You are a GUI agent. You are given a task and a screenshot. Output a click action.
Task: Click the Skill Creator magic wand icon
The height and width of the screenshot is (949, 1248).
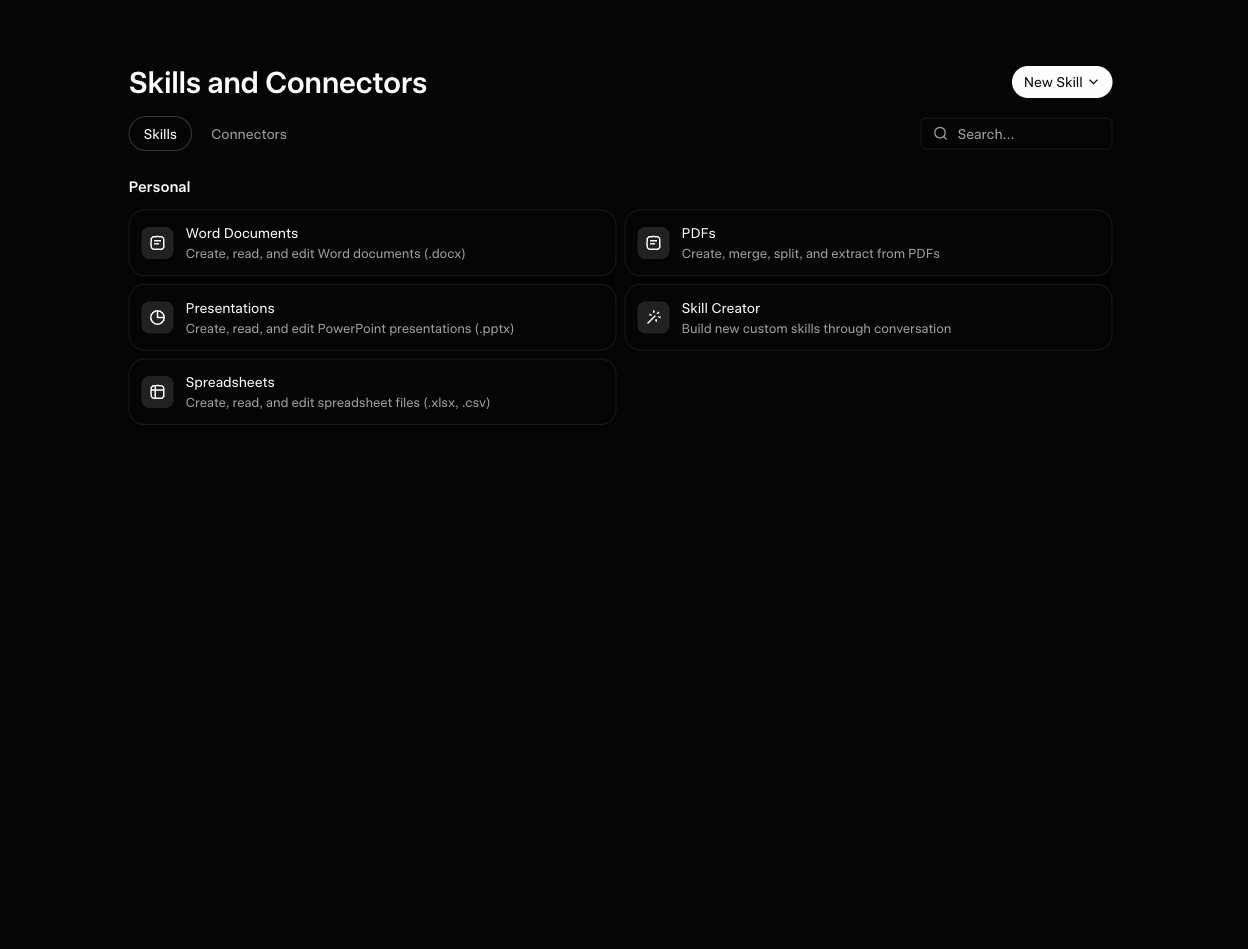(653, 317)
